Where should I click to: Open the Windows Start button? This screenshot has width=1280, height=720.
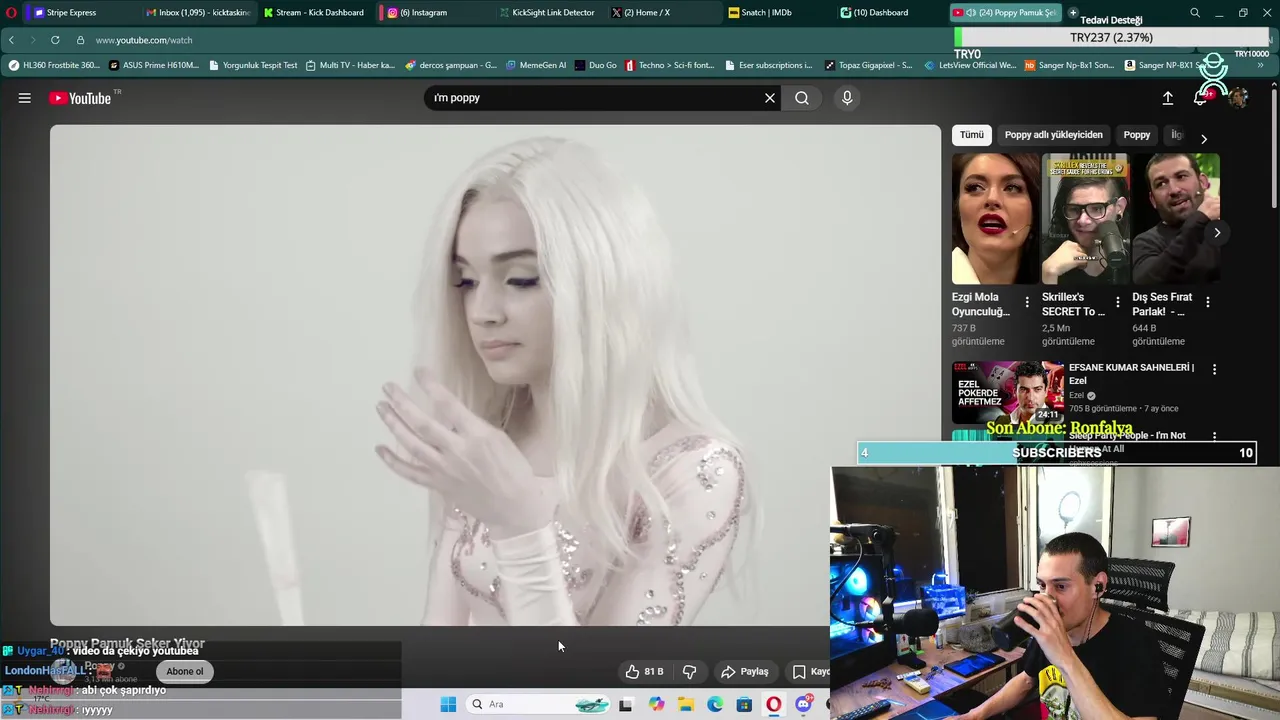tap(448, 704)
